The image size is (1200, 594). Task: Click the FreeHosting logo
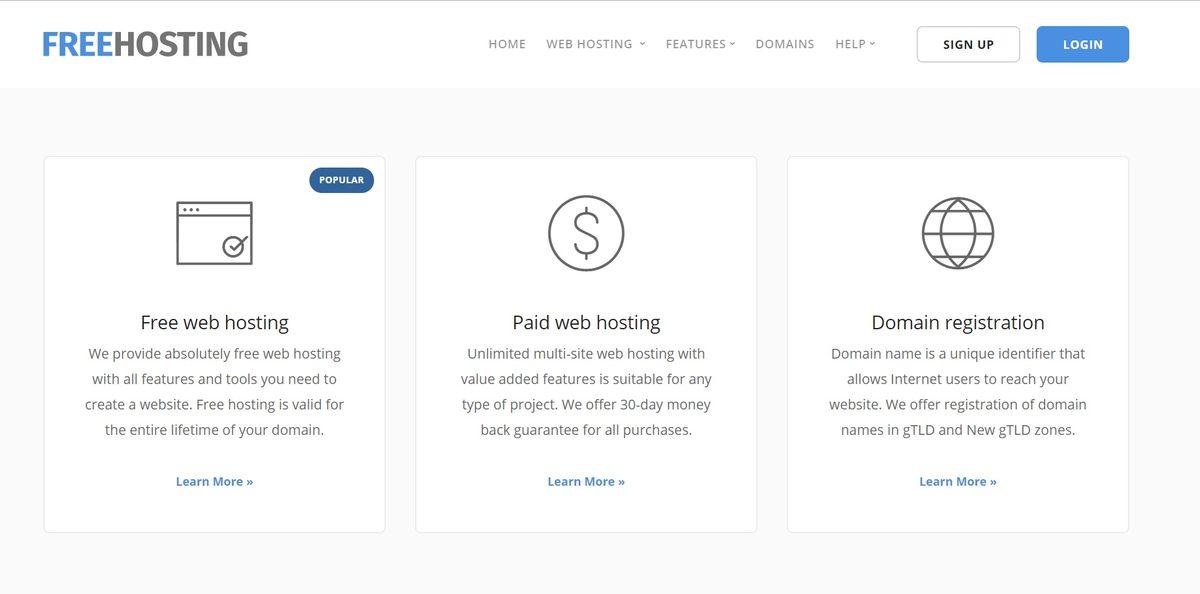[x=144, y=43]
